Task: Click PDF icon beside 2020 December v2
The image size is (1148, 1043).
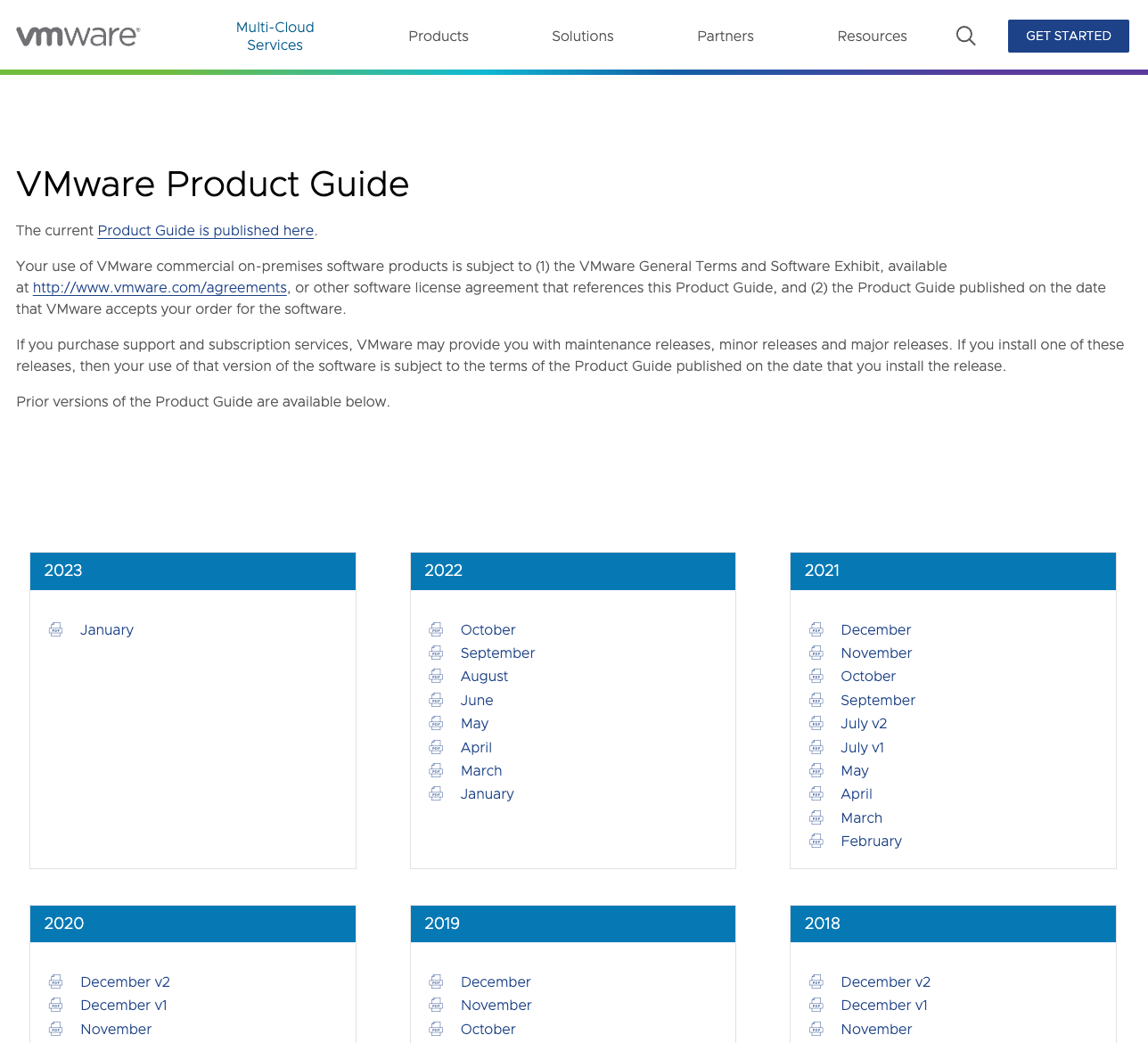Action: (56, 981)
